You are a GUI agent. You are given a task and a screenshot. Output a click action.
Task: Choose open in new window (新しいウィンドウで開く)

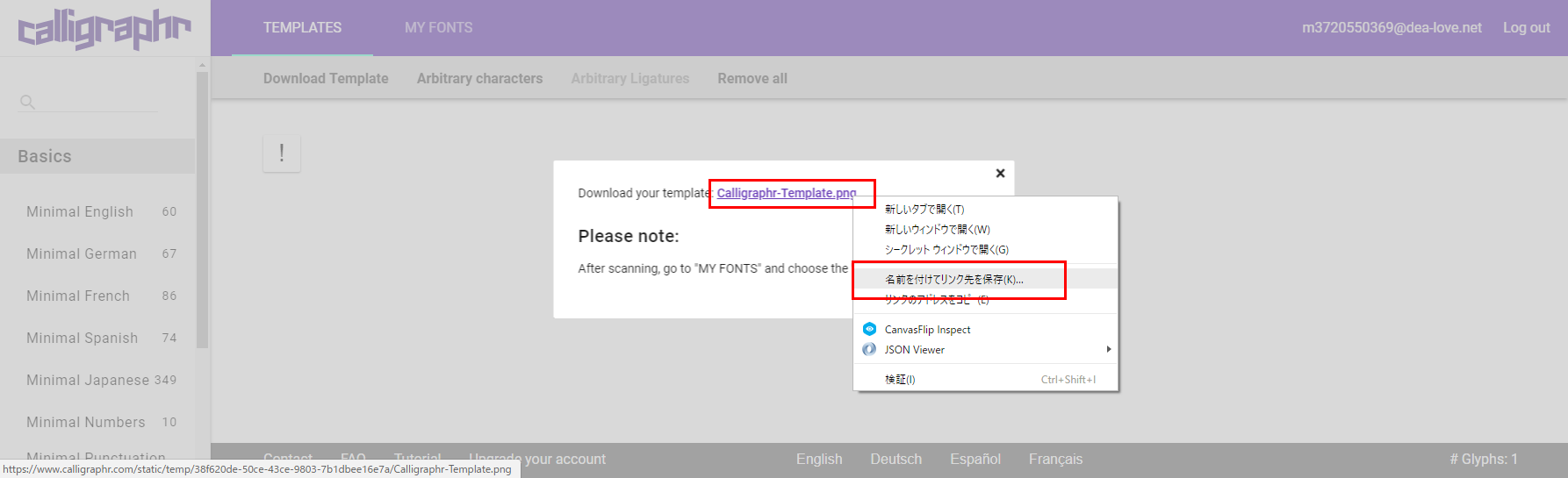pyautogui.click(x=937, y=230)
